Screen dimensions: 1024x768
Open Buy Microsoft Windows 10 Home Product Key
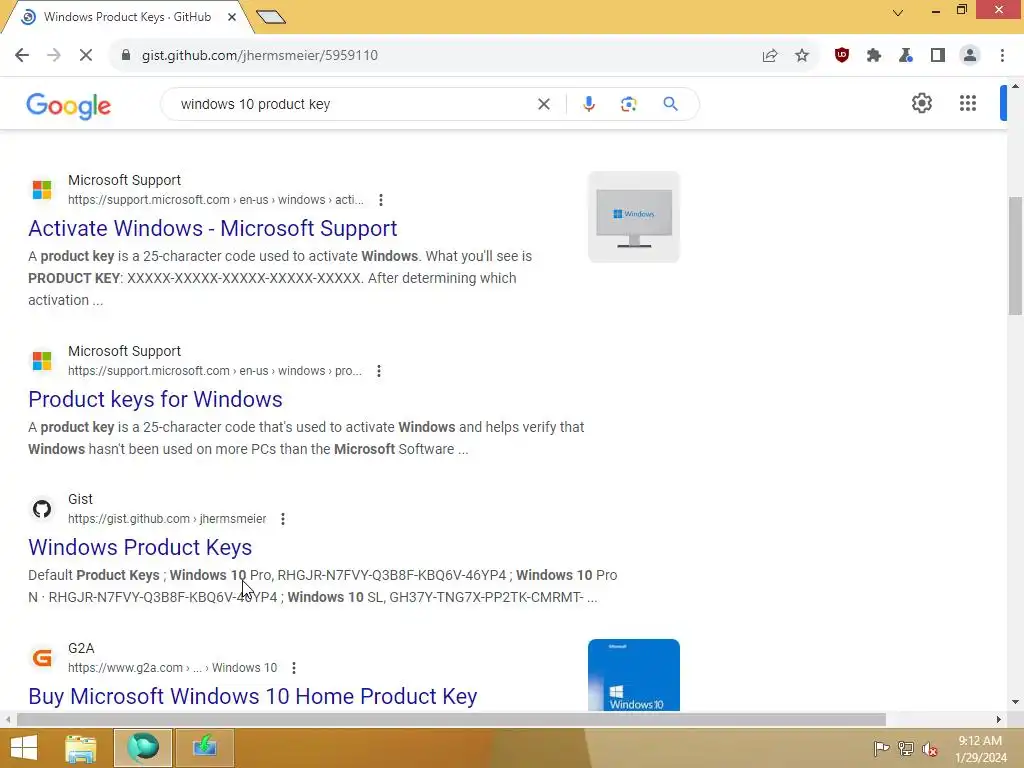[253, 697]
